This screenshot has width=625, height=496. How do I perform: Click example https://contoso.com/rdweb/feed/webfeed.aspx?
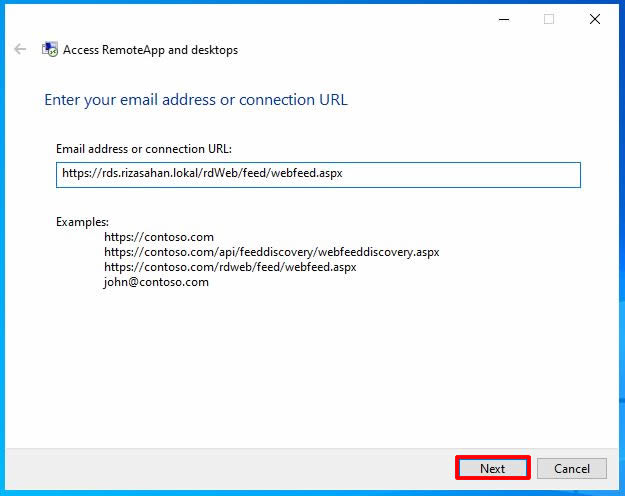[230, 267]
